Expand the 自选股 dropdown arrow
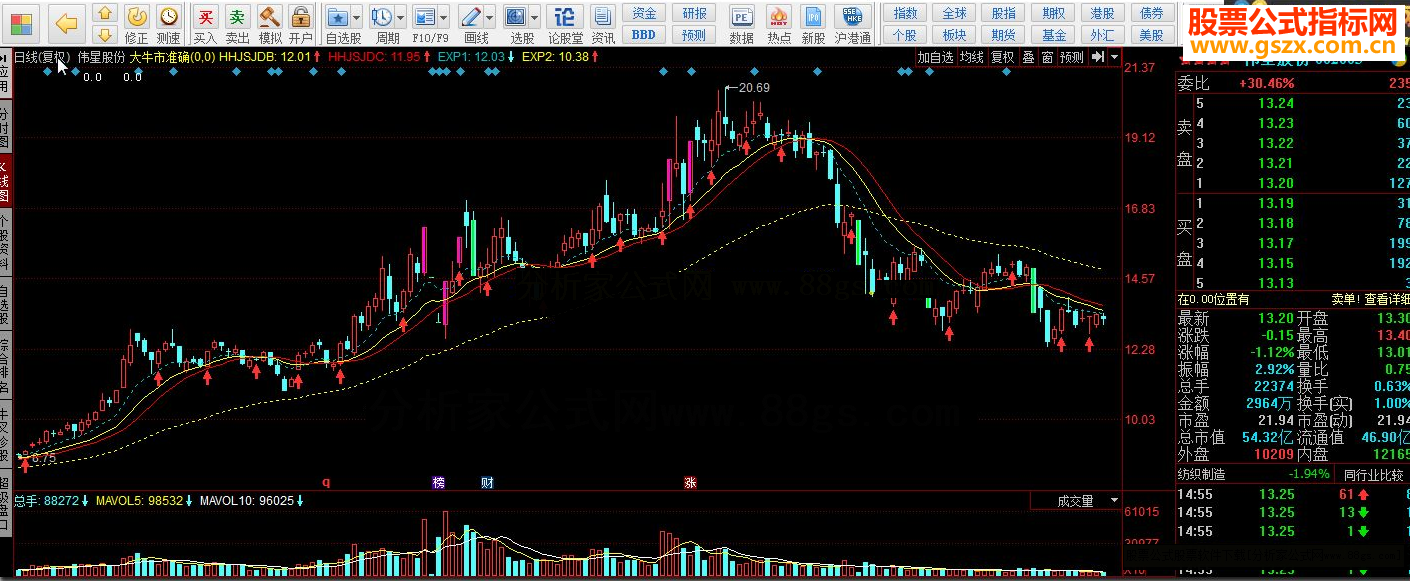The image size is (1410, 581). coord(357,18)
